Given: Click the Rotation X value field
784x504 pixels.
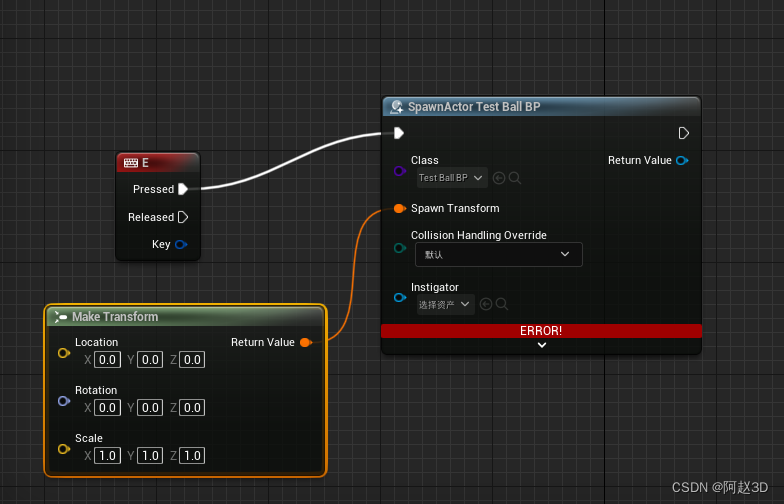Looking at the screenshot, I should (x=108, y=408).
